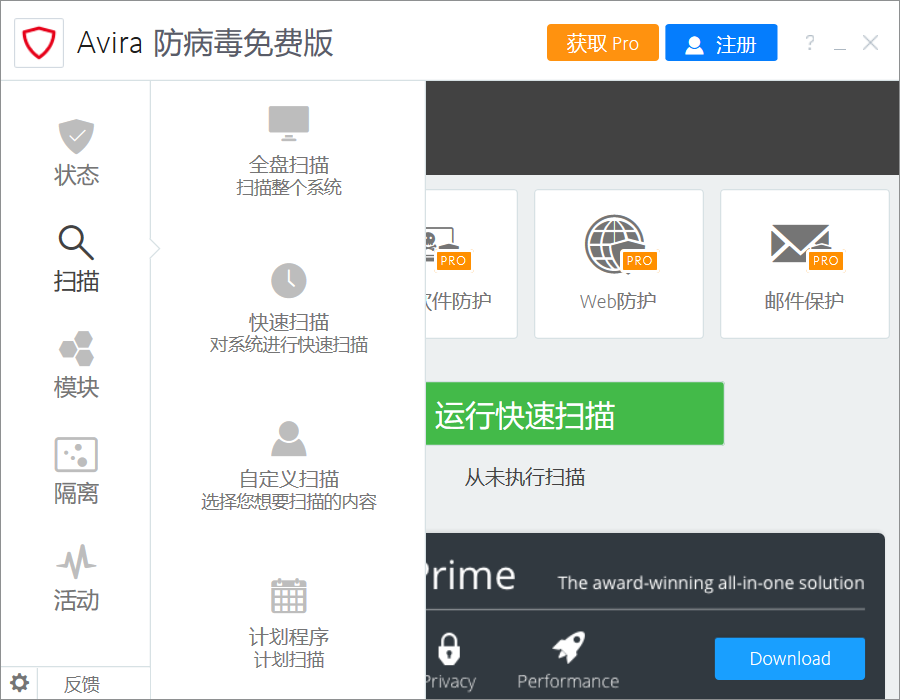Select the 扫描 magnifier sidebar icon
The image size is (900, 700).
click(x=76, y=243)
